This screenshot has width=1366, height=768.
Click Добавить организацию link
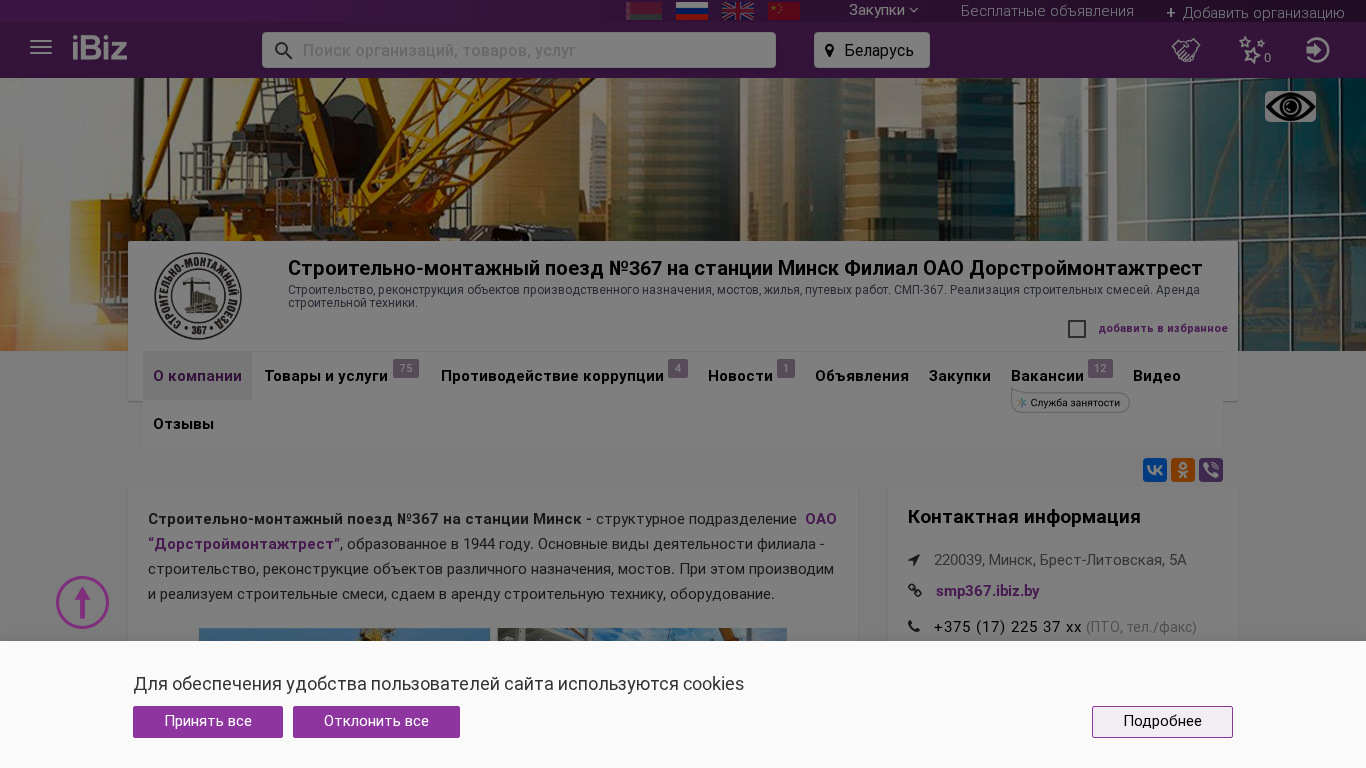1255,13
